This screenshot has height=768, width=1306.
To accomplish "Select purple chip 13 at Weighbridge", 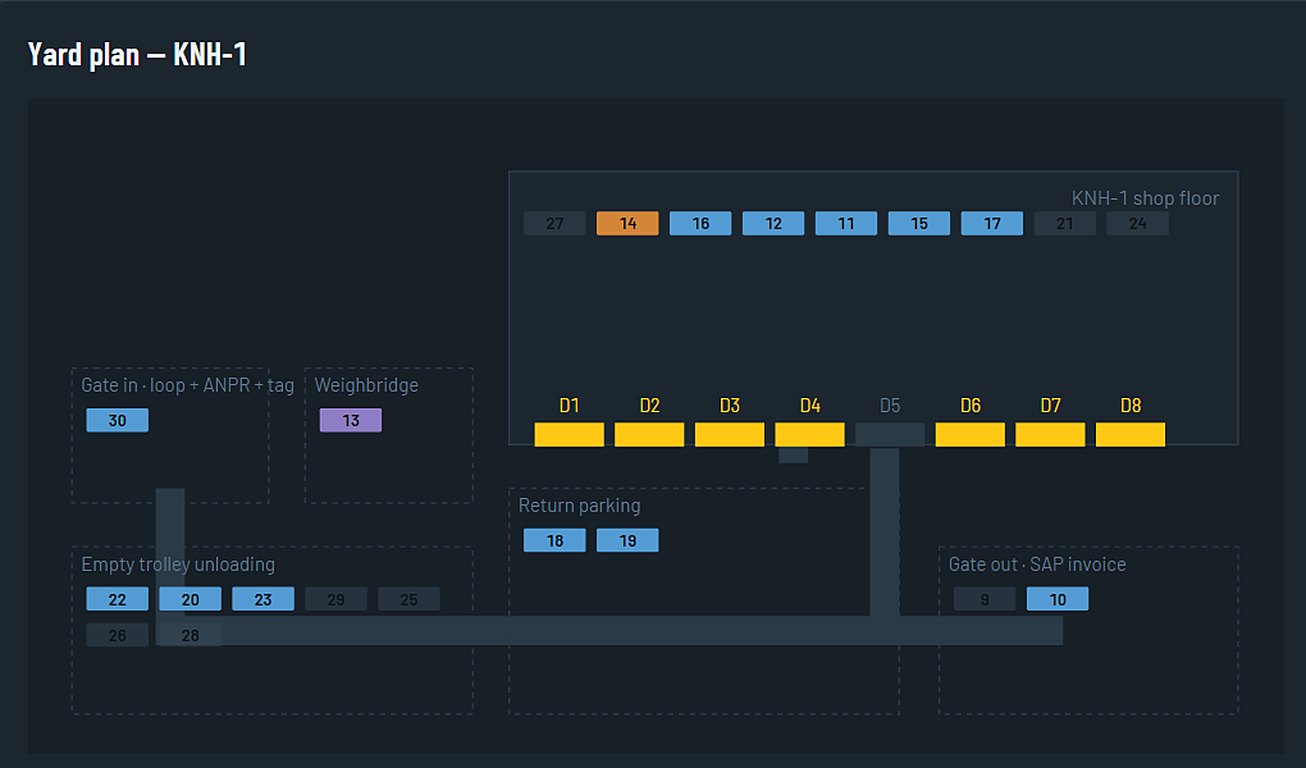I will coord(351,420).
